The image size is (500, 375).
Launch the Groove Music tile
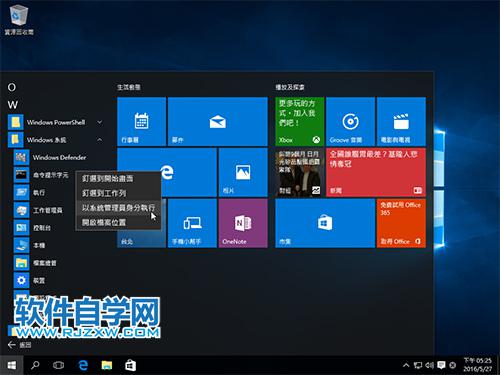coord(350,121)
